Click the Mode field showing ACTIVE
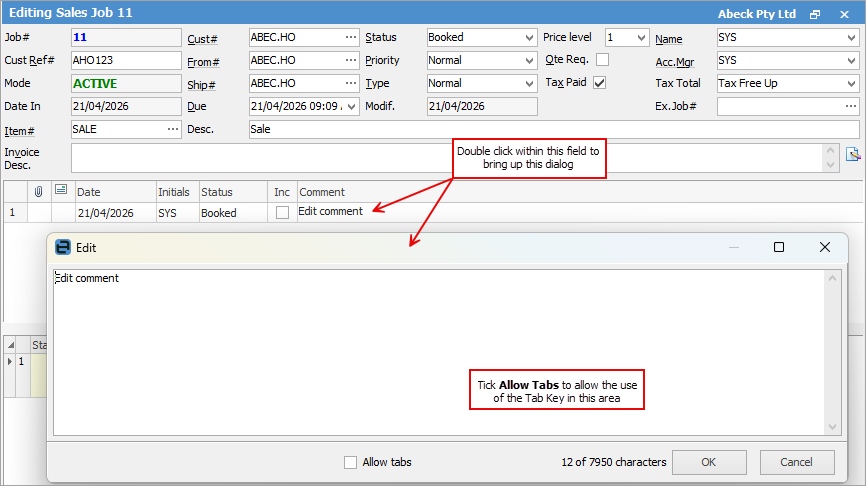Screen dimensions: 866x486 (126, 83)
